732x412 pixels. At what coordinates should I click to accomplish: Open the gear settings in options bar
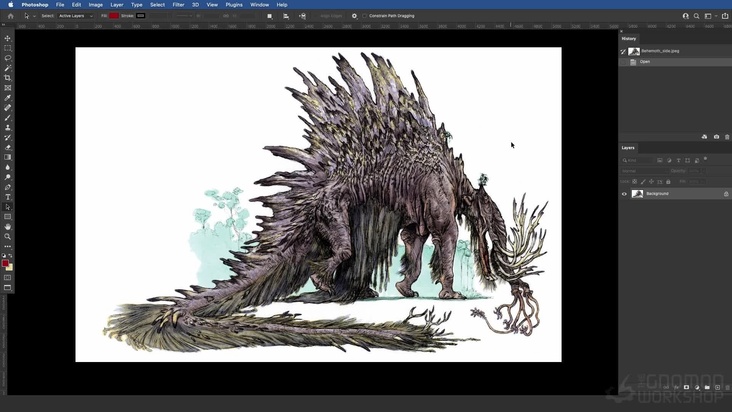pyautogui.click(x=354, y=16)
